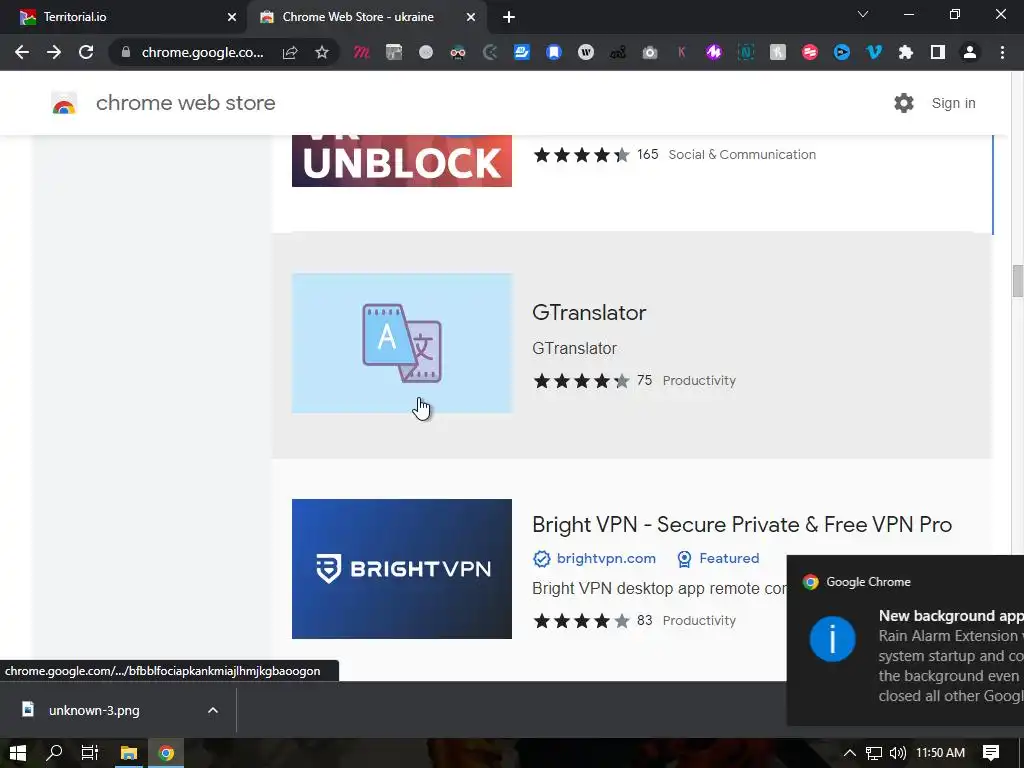
Task: Open the Vimeo extension icon
Action: point(874,52)
